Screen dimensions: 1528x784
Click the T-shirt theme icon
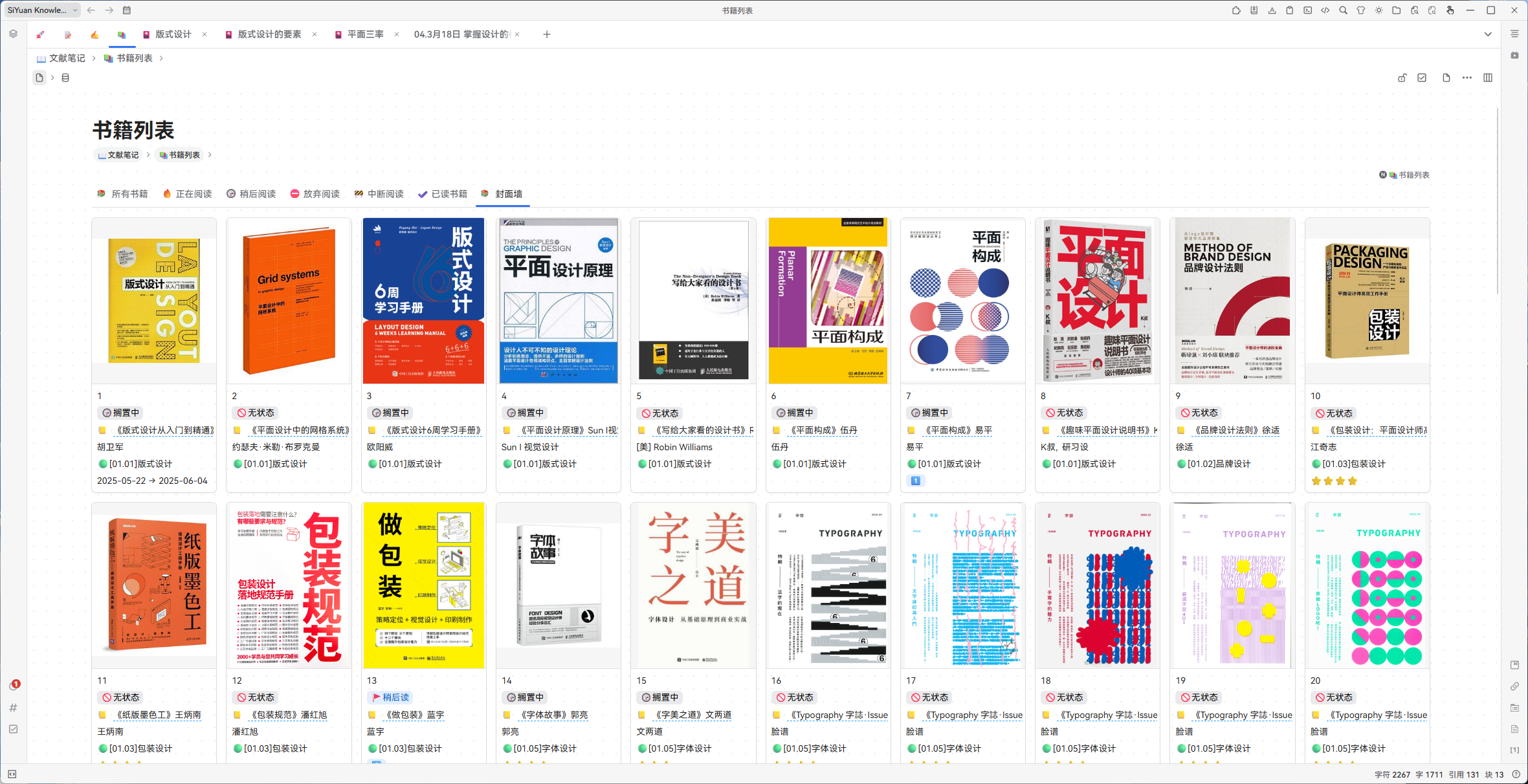pyautogui.click(x=1361, y=10)
